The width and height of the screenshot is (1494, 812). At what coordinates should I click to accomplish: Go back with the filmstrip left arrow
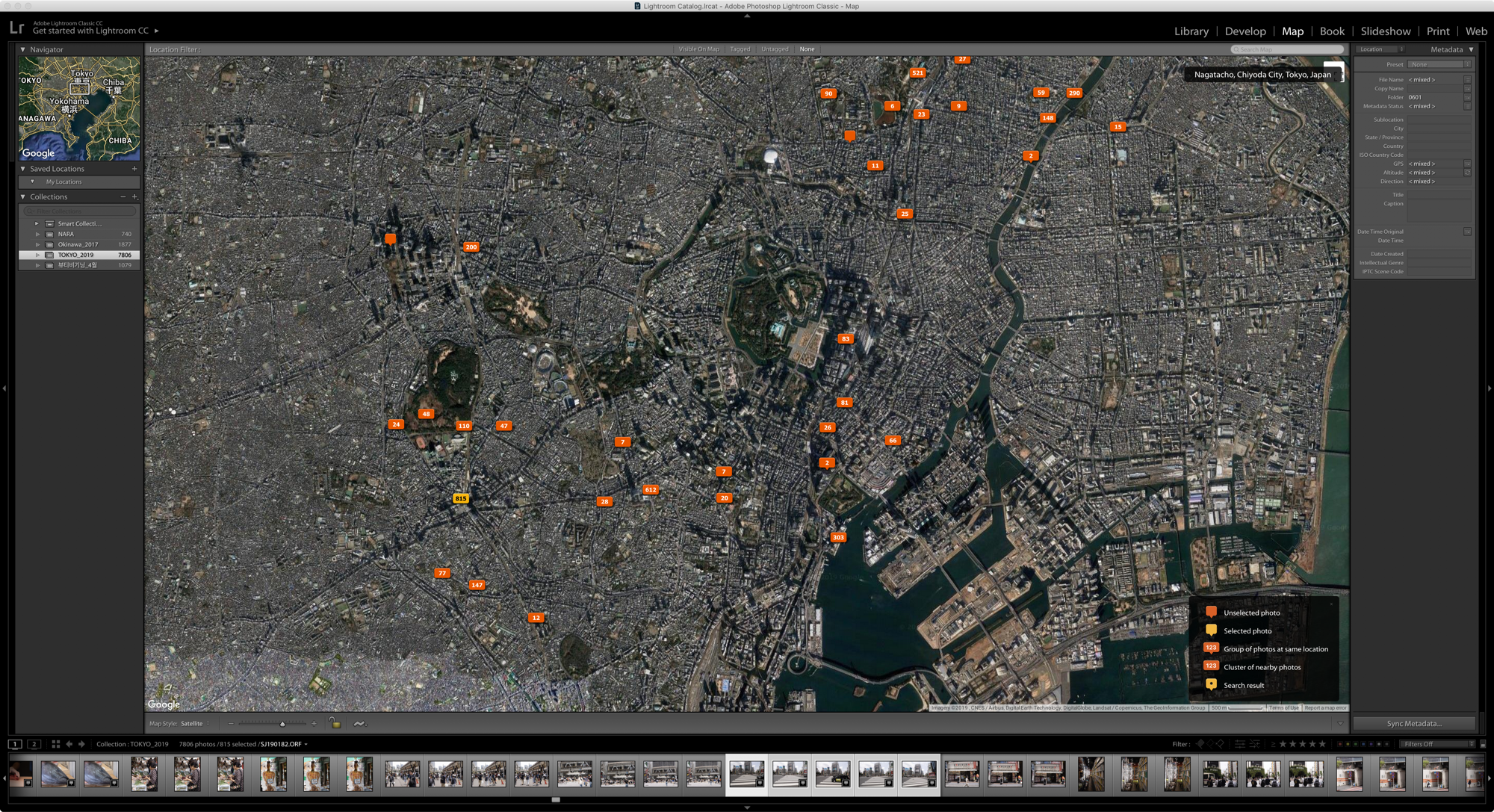[69, 744]
